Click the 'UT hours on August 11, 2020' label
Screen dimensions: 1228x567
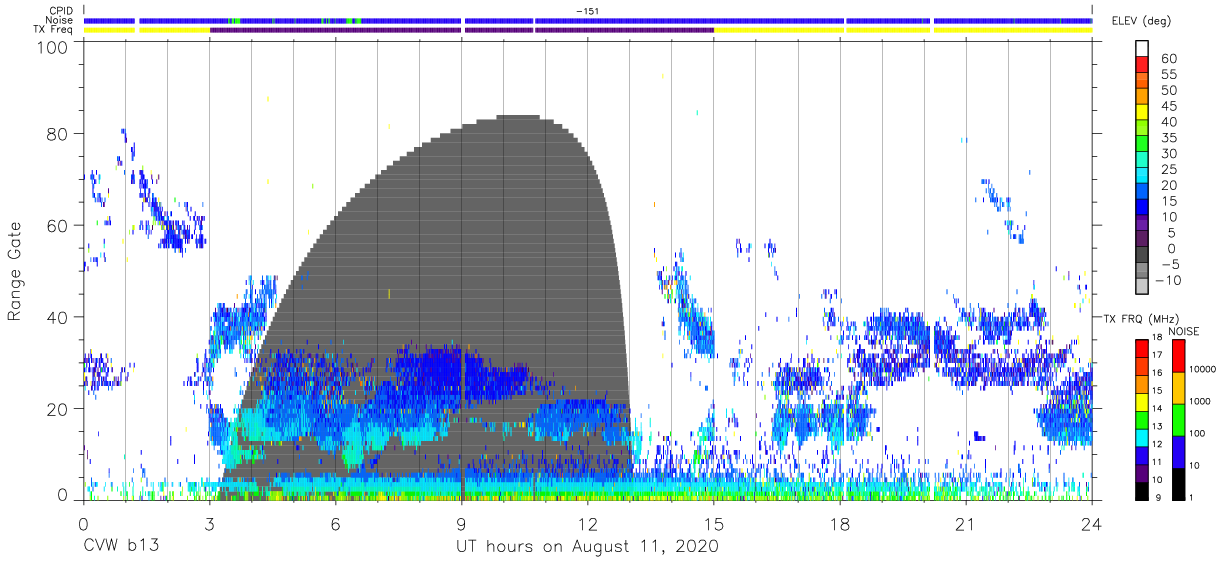tap(587, 547)
